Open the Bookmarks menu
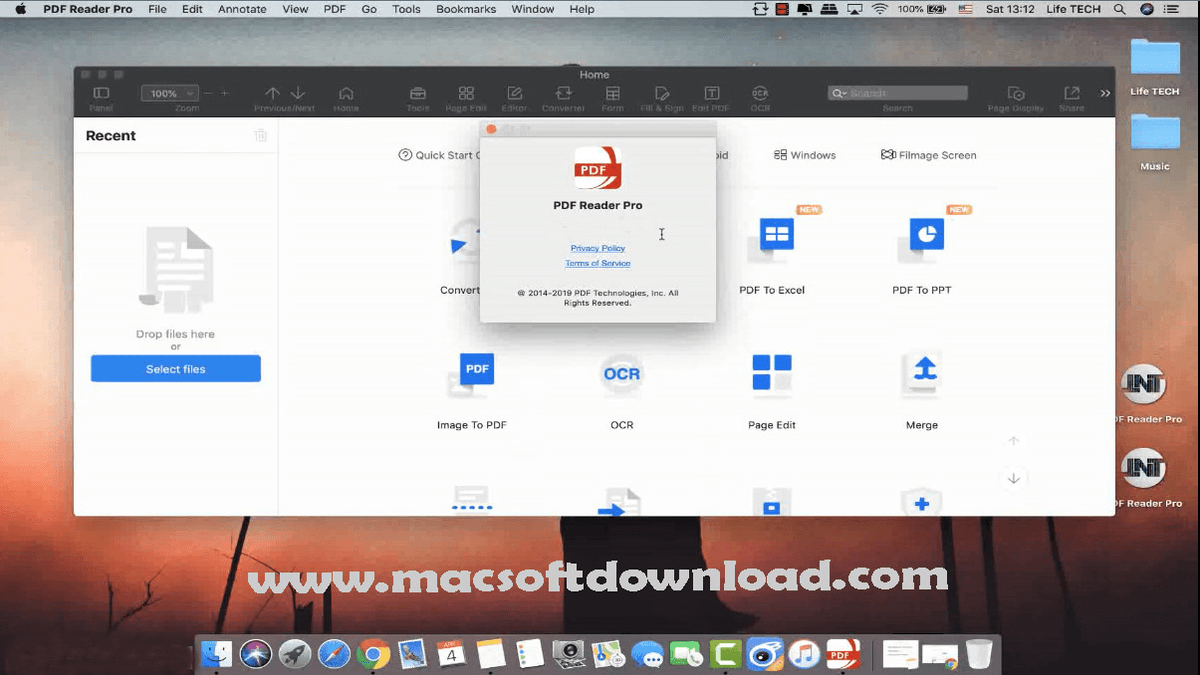This screenshot has width=1200, height=675. click(x=466, y=9)
